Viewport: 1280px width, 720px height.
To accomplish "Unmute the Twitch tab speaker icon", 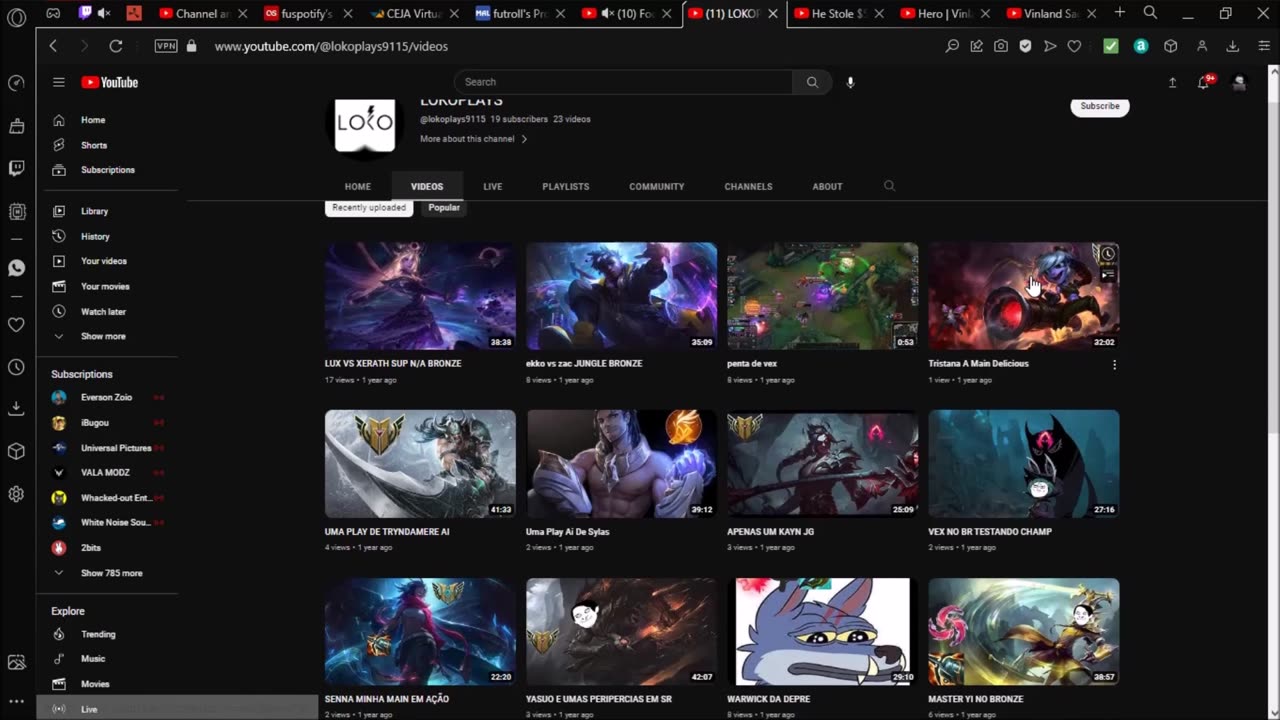I will pyautogui.click(x=104, y=14).
